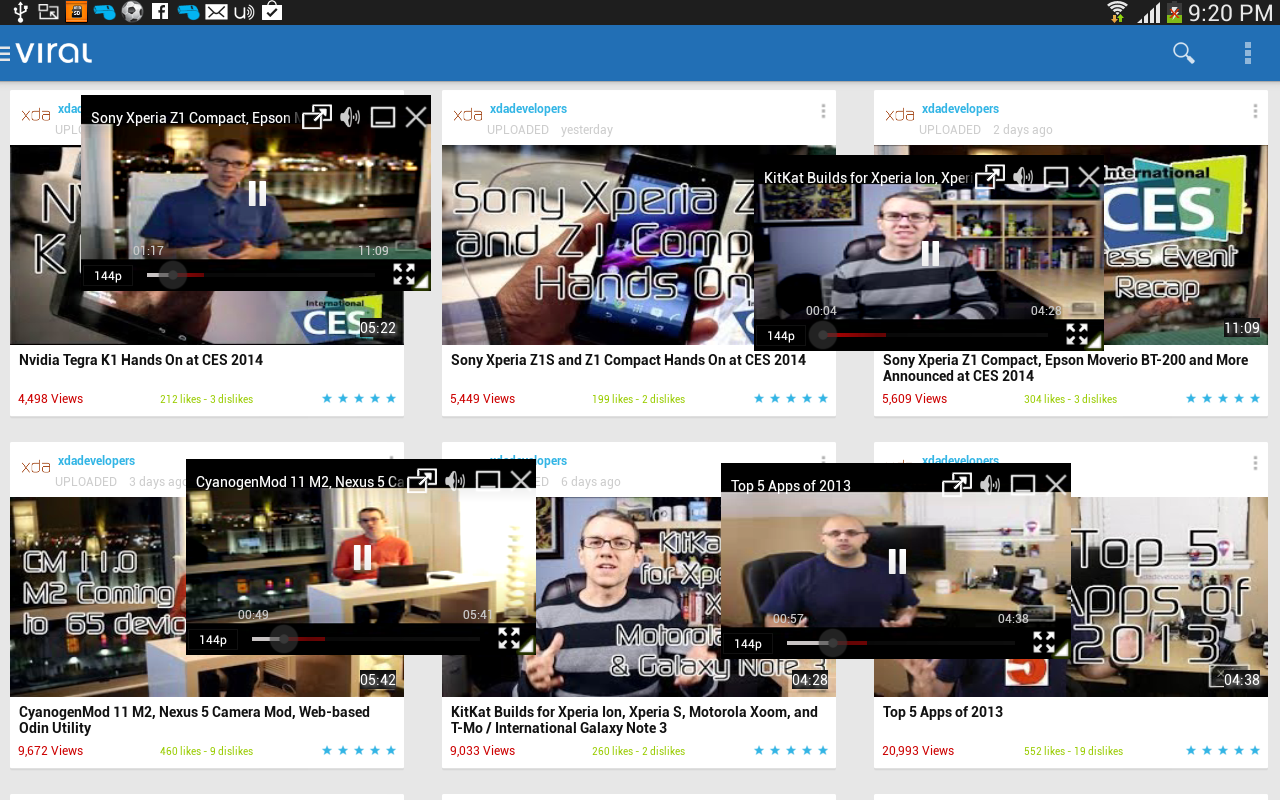This screenshot has width=1280, height=800.
Task: Go fullscreen in the player showing 00:49
Action: (509, 638)
